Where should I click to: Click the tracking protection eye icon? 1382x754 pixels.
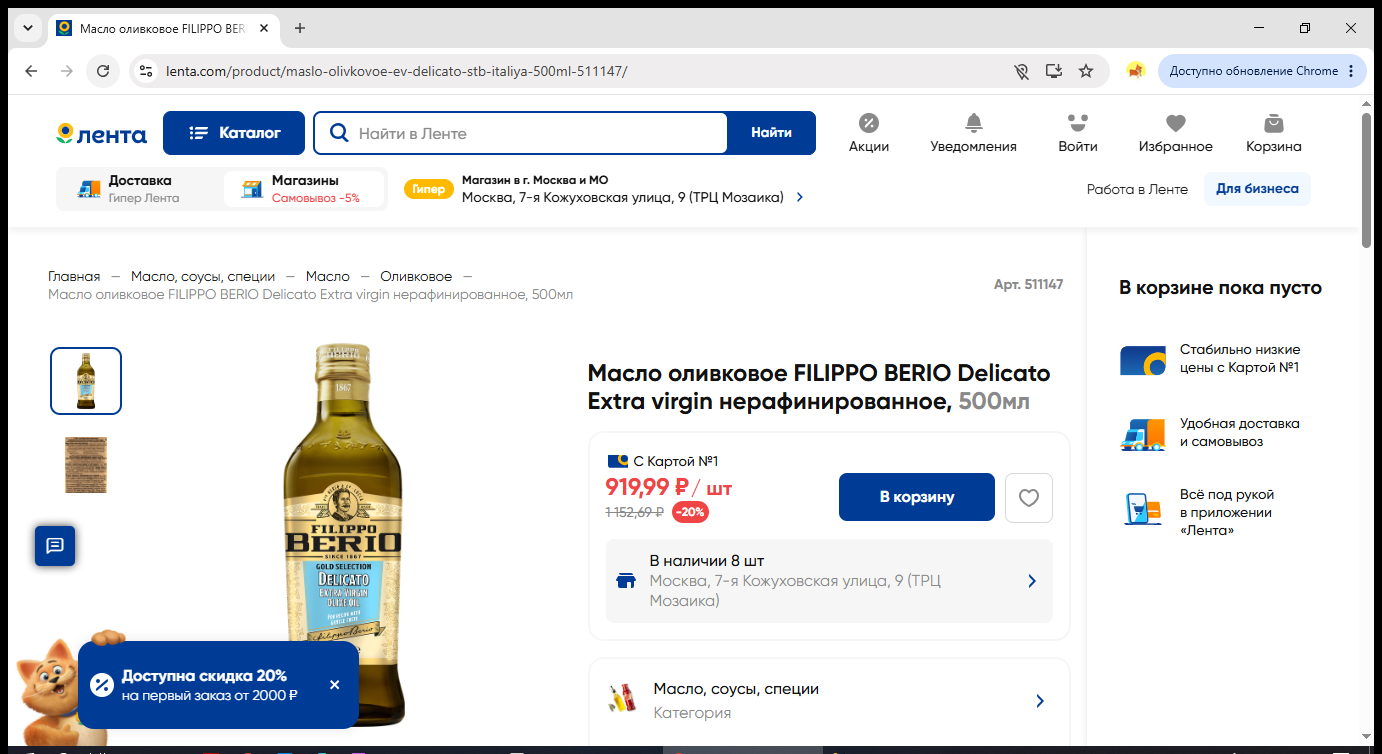click(x=1021, y=71)
